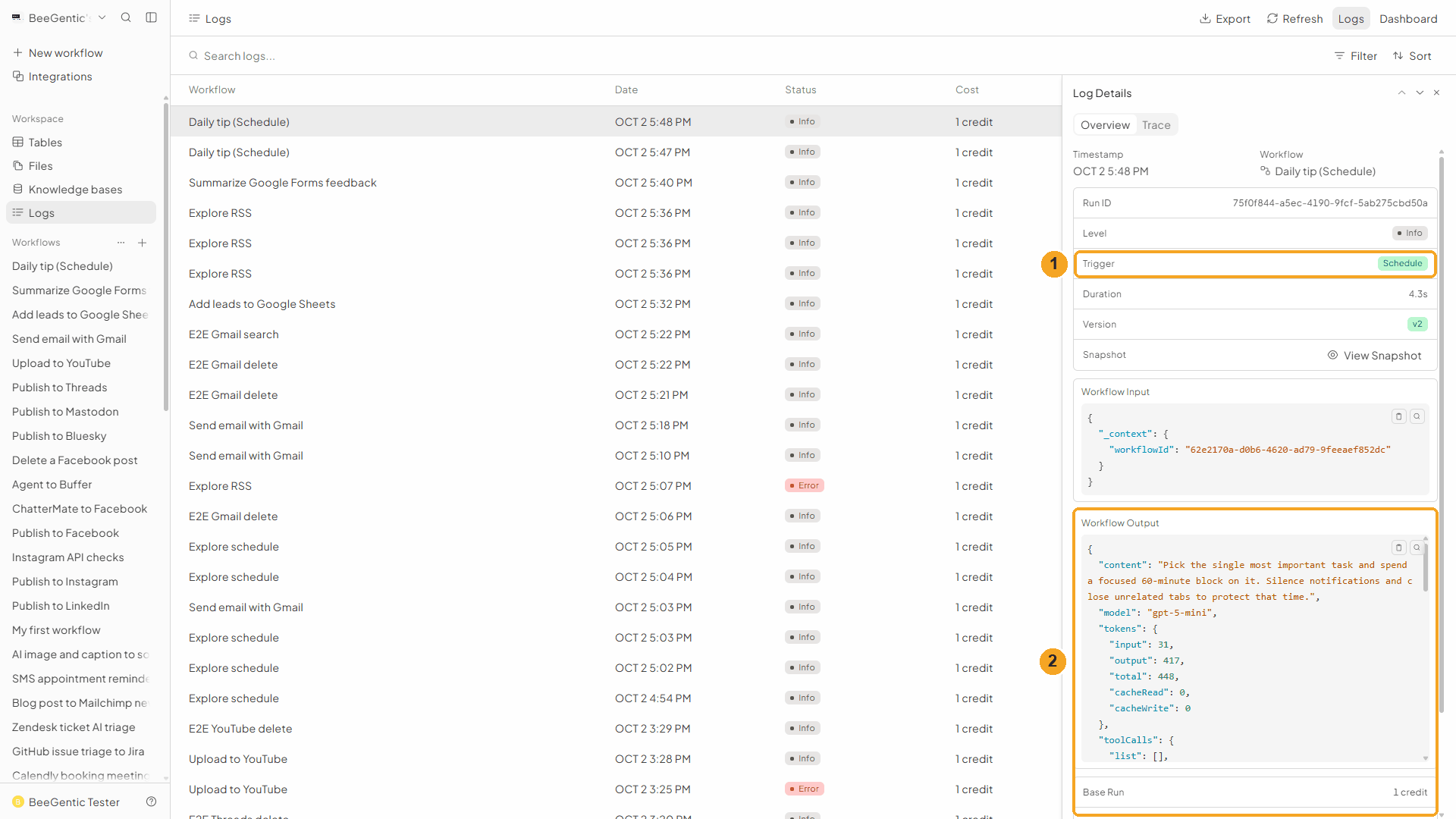Click the Export button
Screen dimensions: 1456x819
[x=1225, y=19]
